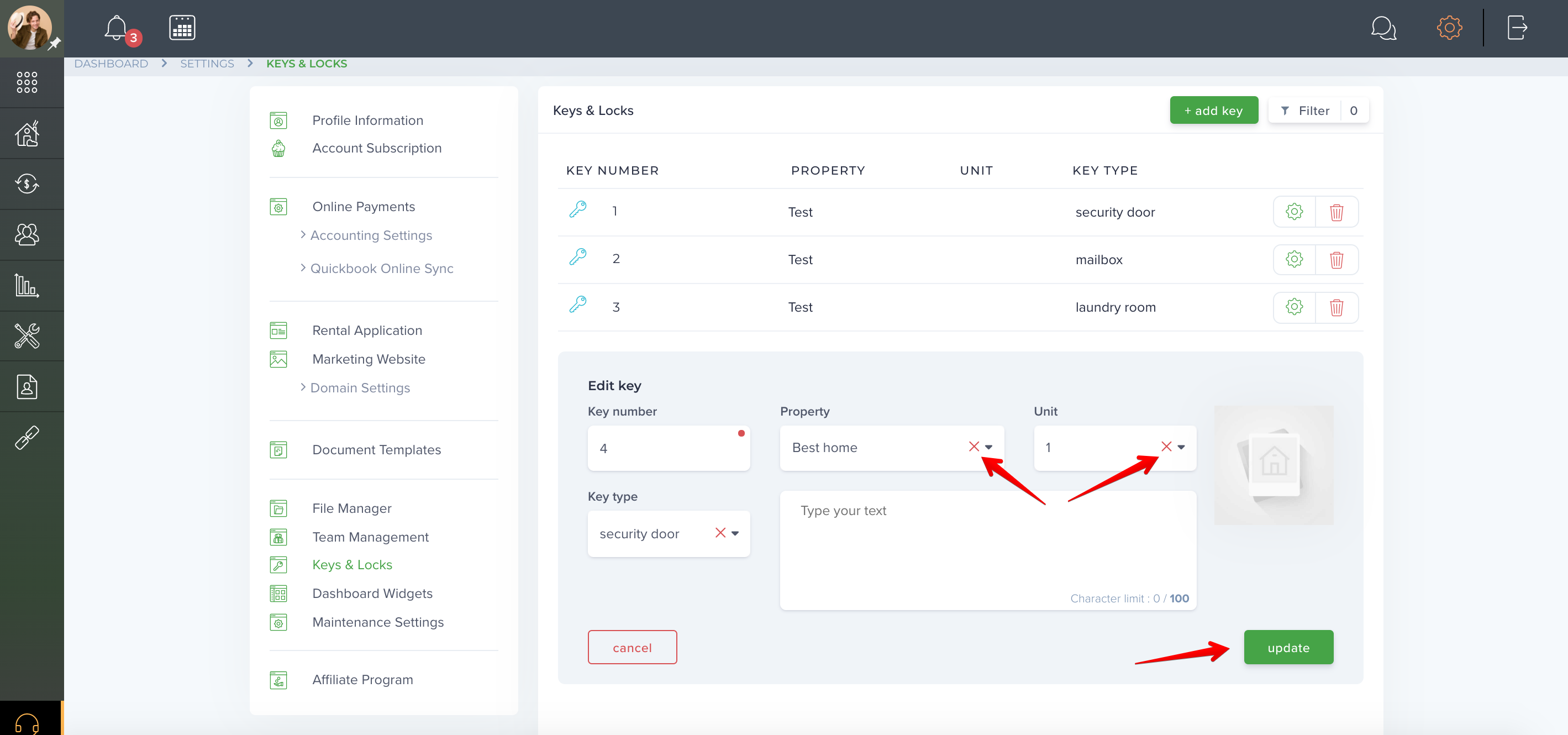The image size is (1568, 735).
Task: Click the Profile Information icon
Action: 278,120
